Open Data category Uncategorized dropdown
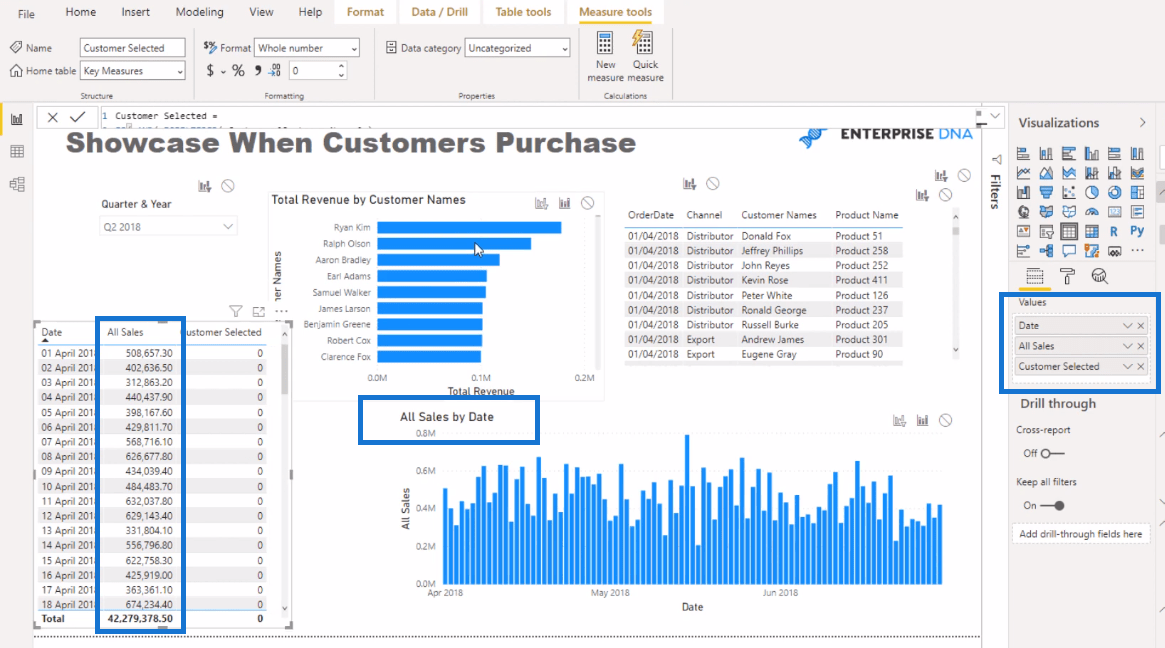The image size is (1165, 648). pos(517,48)
